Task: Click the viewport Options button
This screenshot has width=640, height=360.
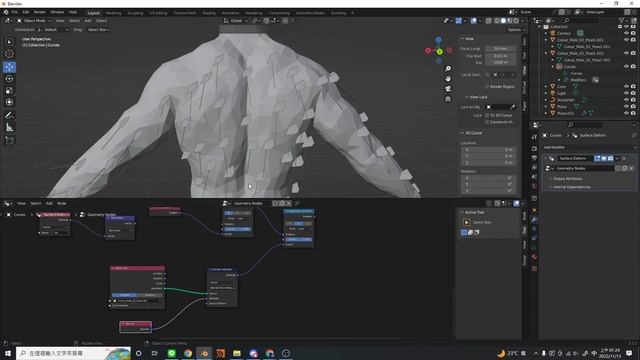Action: point(515,30)
